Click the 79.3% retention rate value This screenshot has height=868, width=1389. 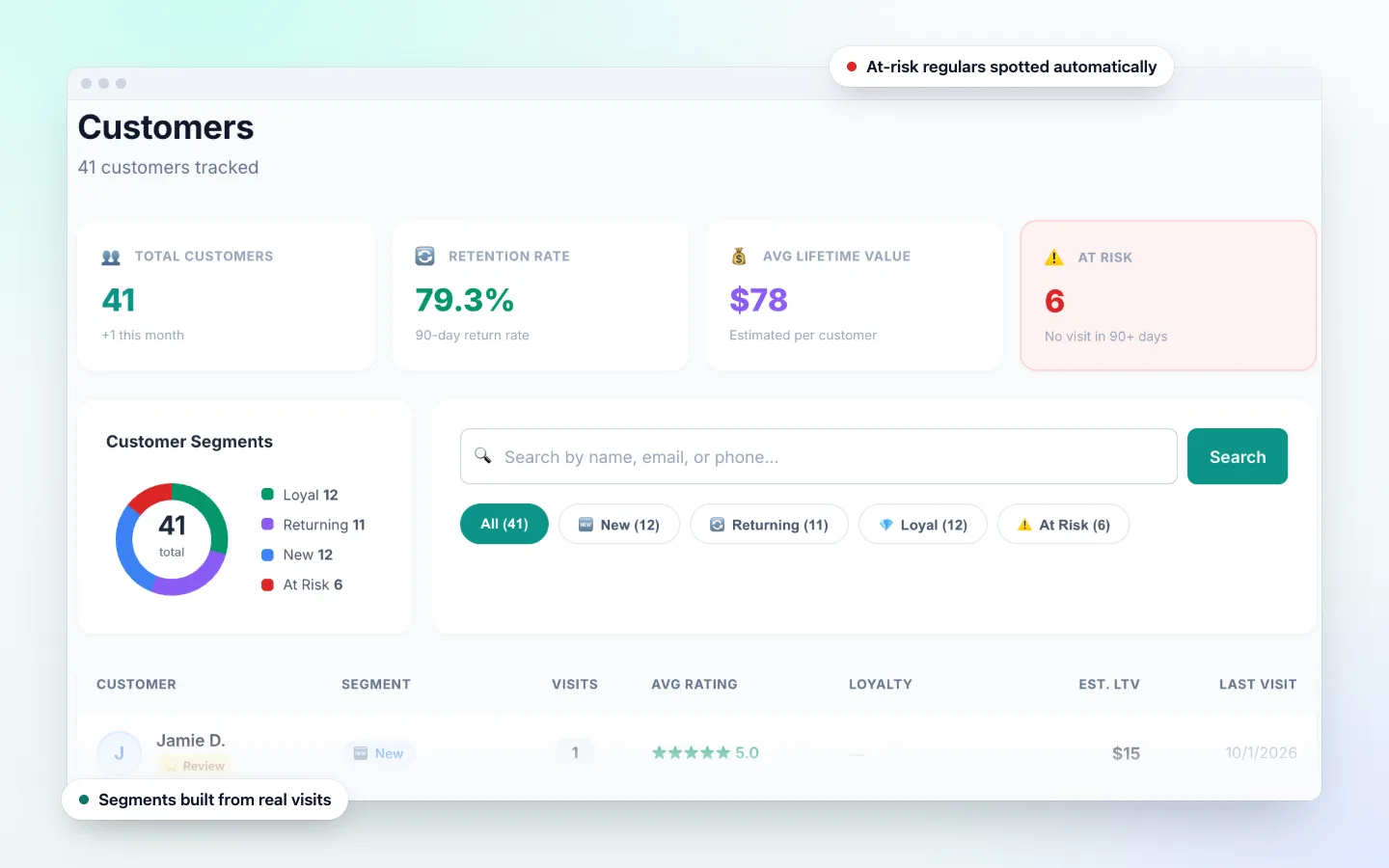pos(464,300)
